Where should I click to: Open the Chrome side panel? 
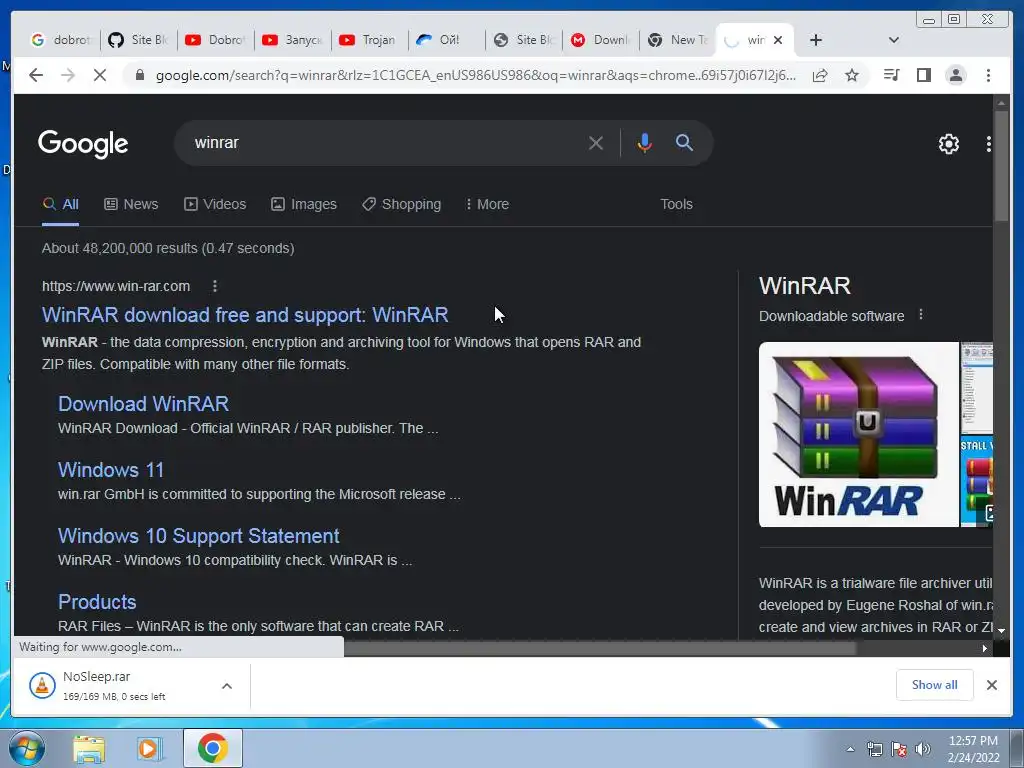click(x=923, y=75)
